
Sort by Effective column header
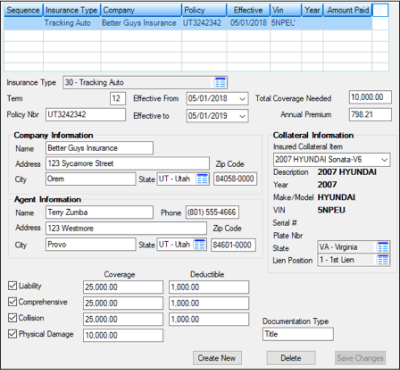pyautogui.click(x=248, y=10)
